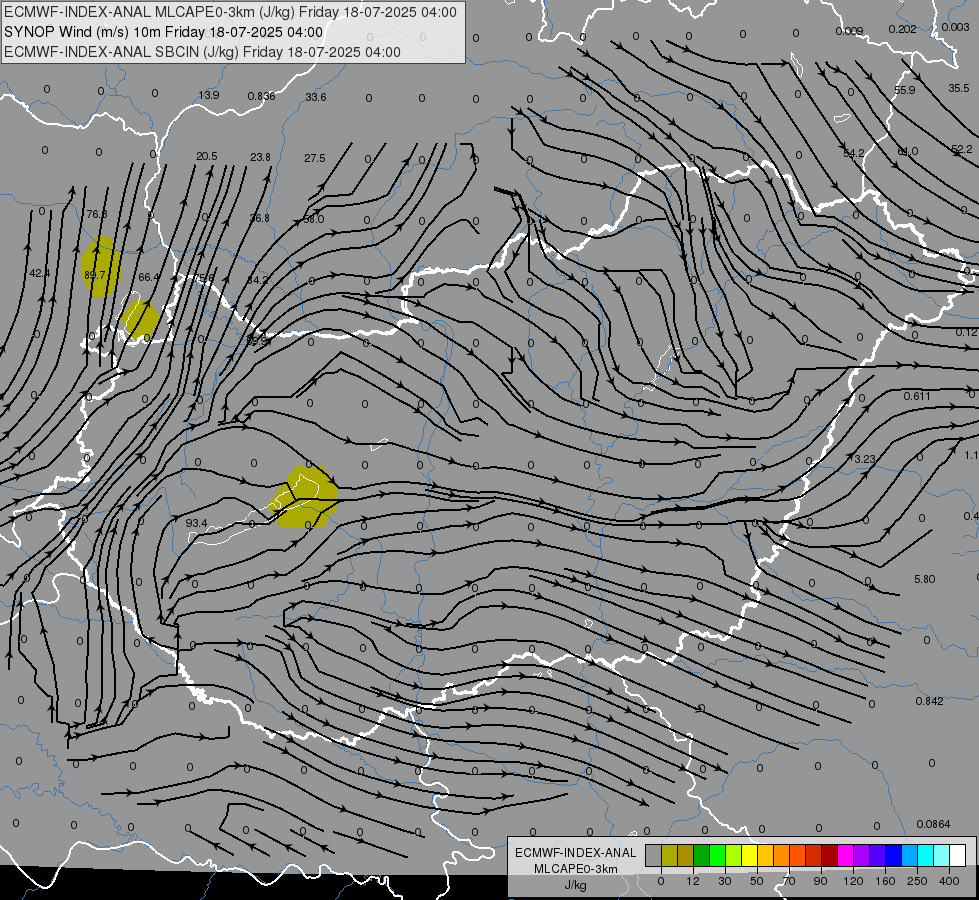Click legend tick label 160
Viewport: 979px width, 900px height.
click(x=885, y=881)
